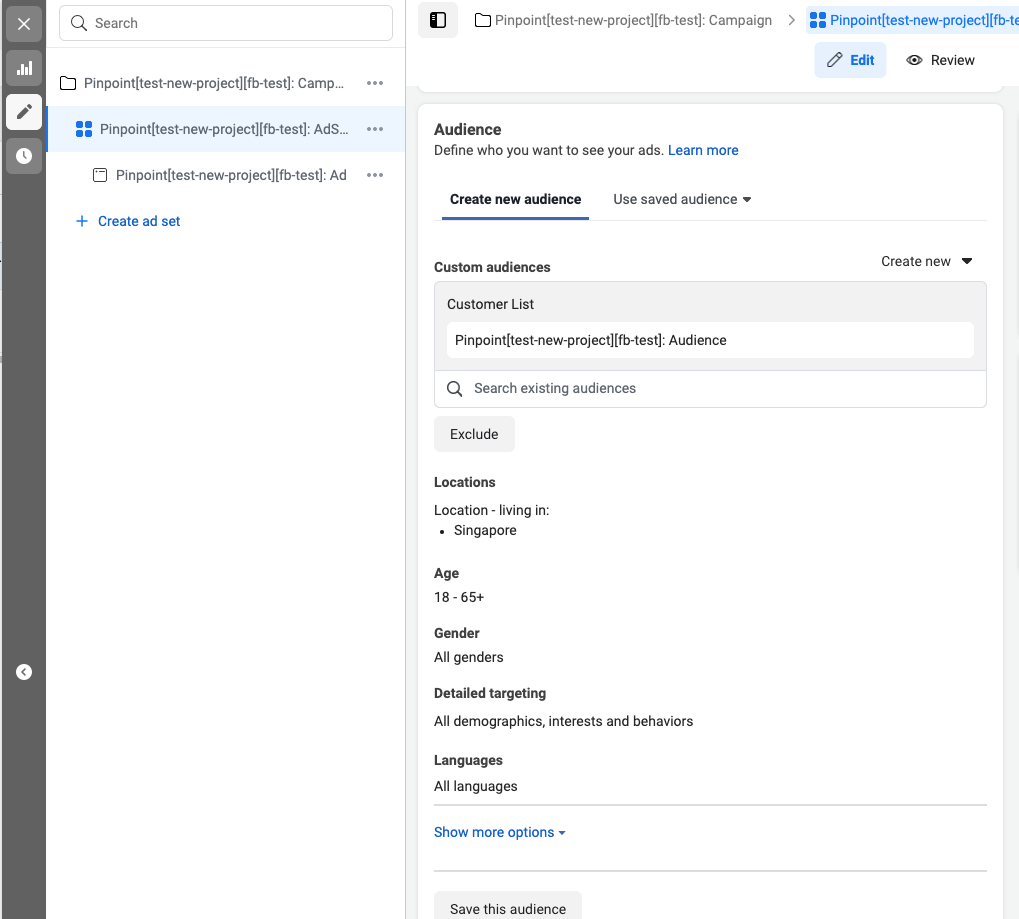The height and width of the screenshot is (919, 1019).
Task: Open more options for the campaign row
Action: click(375, 83)
